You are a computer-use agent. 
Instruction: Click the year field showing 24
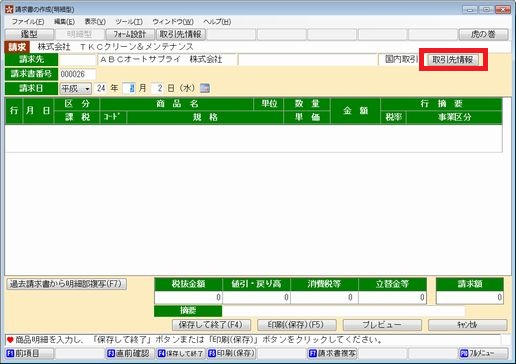click(101, 88)
